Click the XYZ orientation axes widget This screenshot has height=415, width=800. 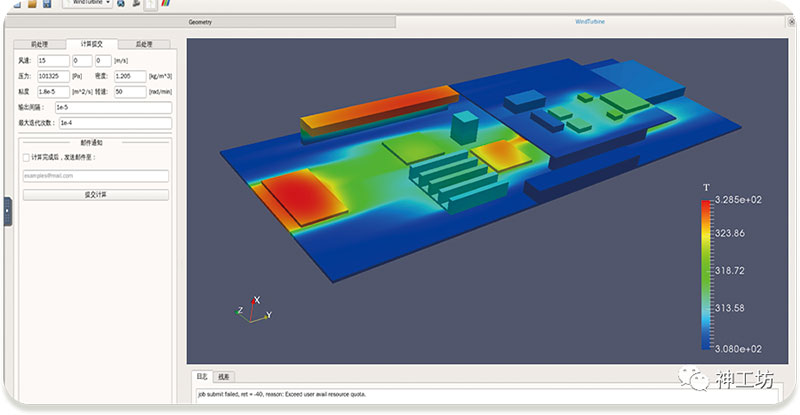(254, 310)
